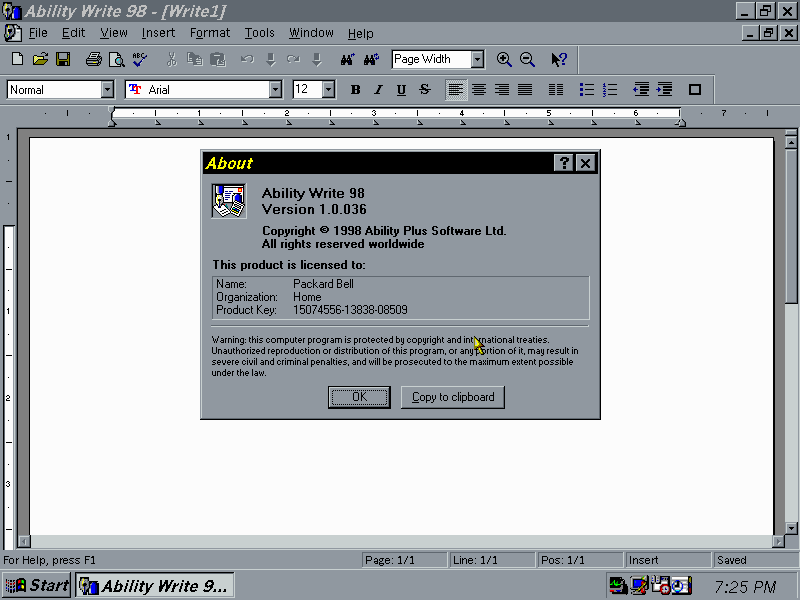Toggle Bold formatting
Screen dimensions: 800x600
pyautogui.click(x=355, y=90)
